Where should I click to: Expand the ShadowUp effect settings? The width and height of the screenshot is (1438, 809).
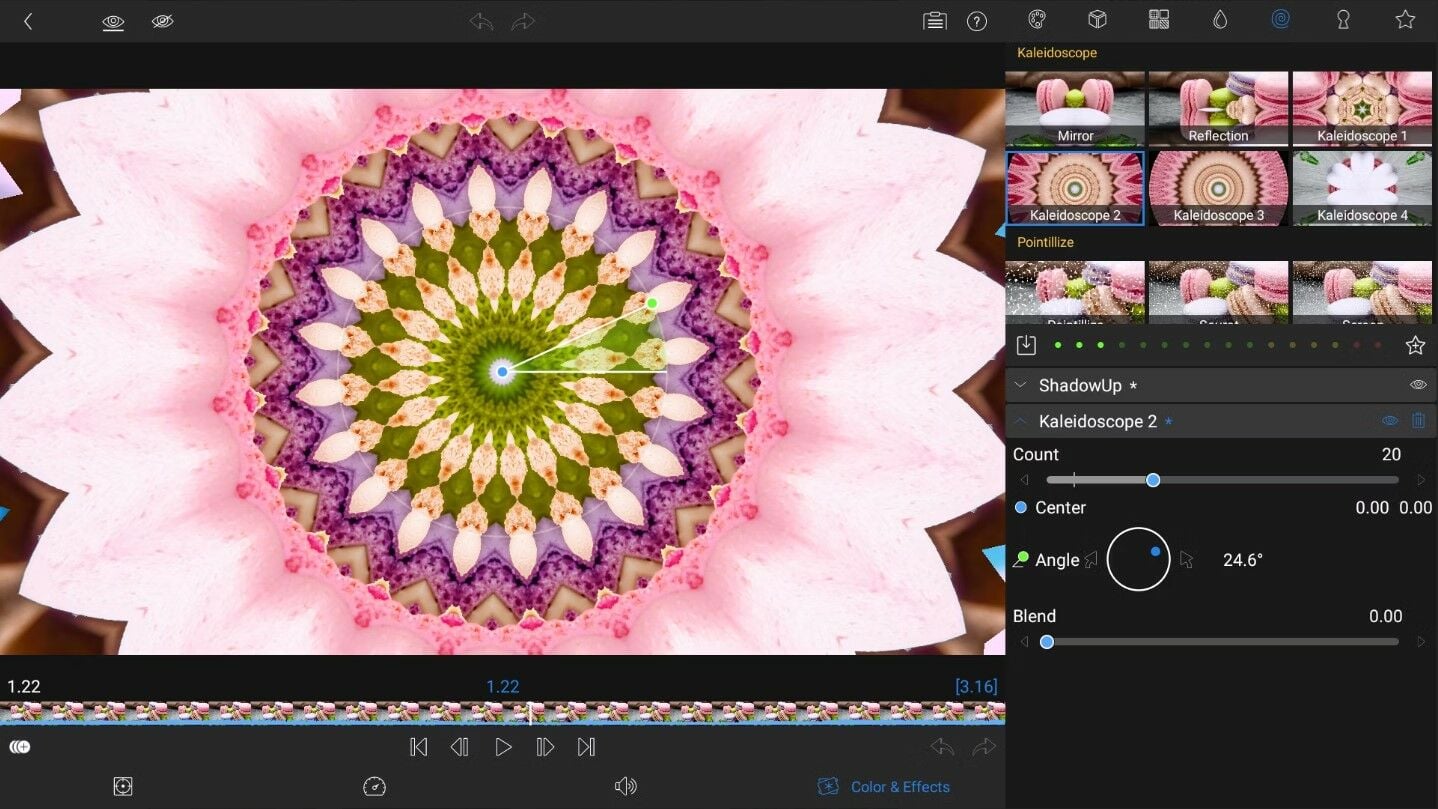[x=1021, y=385]
